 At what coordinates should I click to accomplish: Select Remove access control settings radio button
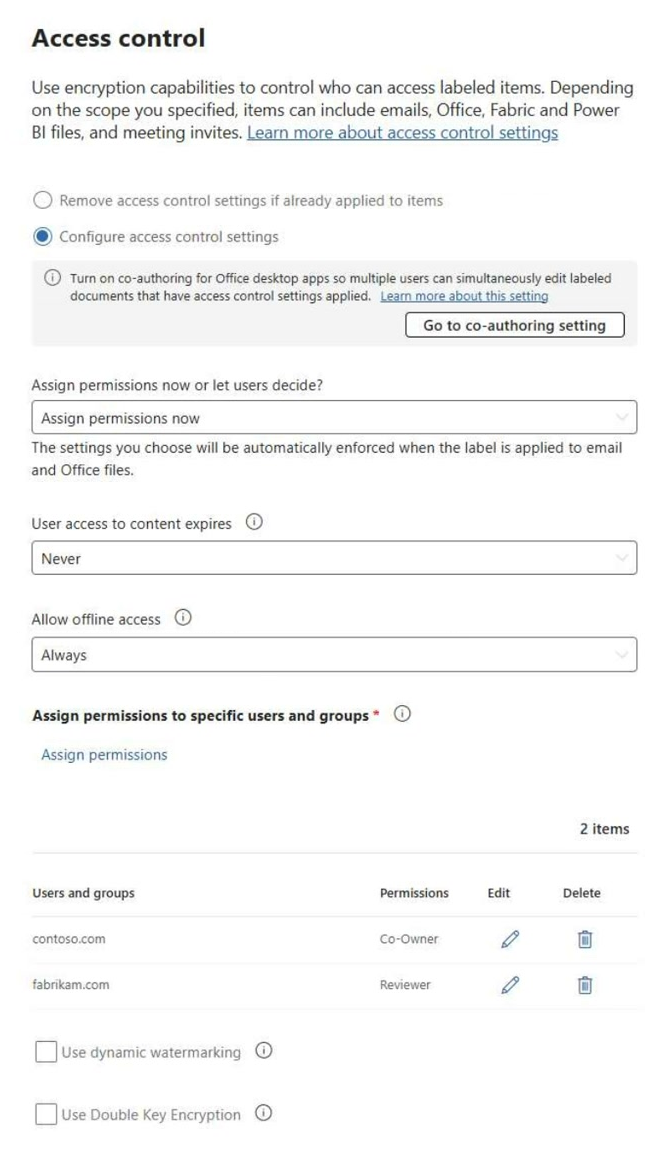tap(43, 200)
